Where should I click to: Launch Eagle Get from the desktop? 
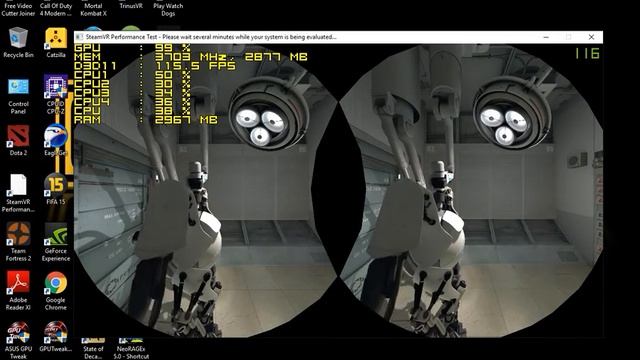click(x=56, y=140)
